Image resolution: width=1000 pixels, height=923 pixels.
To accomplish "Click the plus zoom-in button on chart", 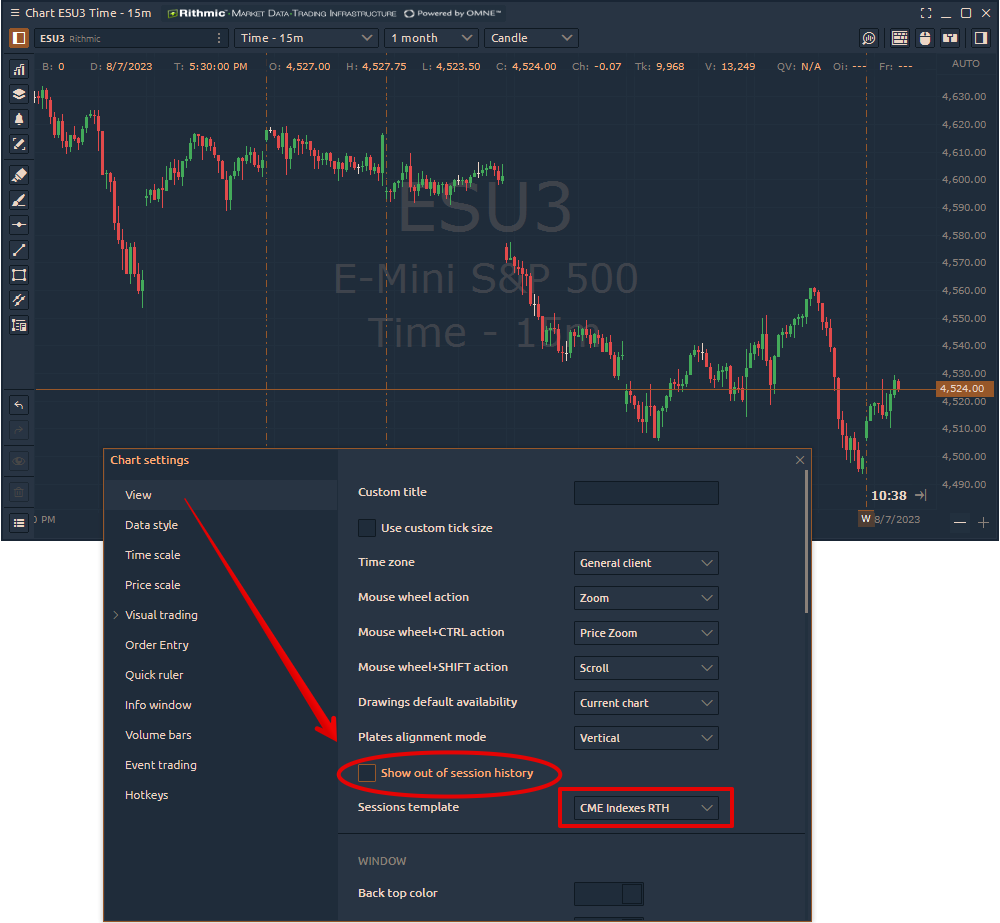I will [983, 522].
